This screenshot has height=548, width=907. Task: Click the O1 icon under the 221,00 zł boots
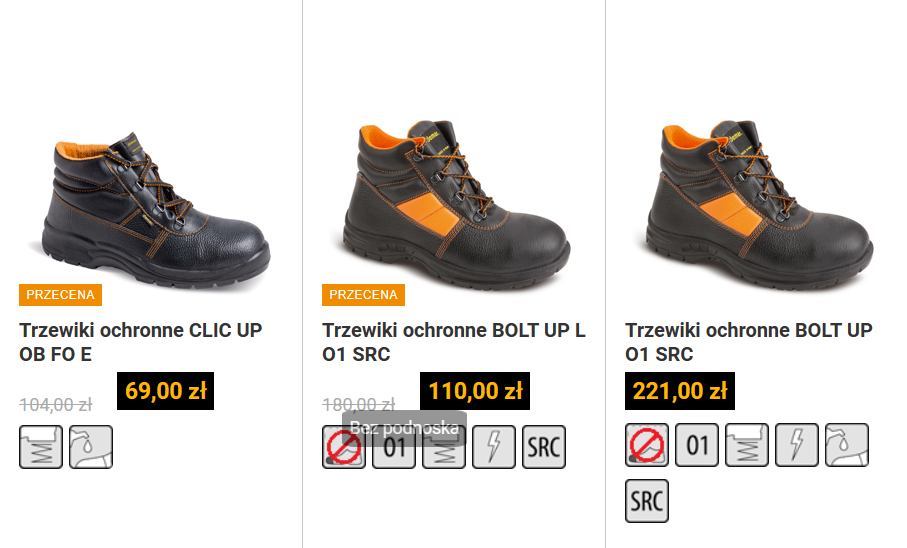pos(696,444)
